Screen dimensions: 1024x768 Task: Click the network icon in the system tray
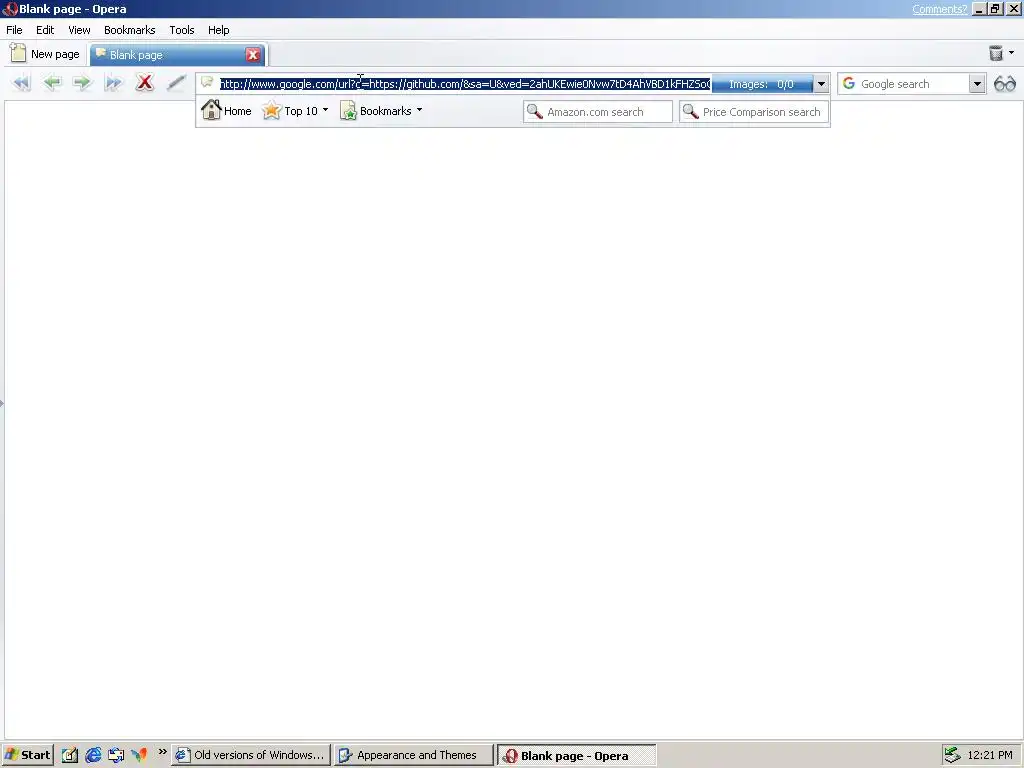[x=952, y=755]
